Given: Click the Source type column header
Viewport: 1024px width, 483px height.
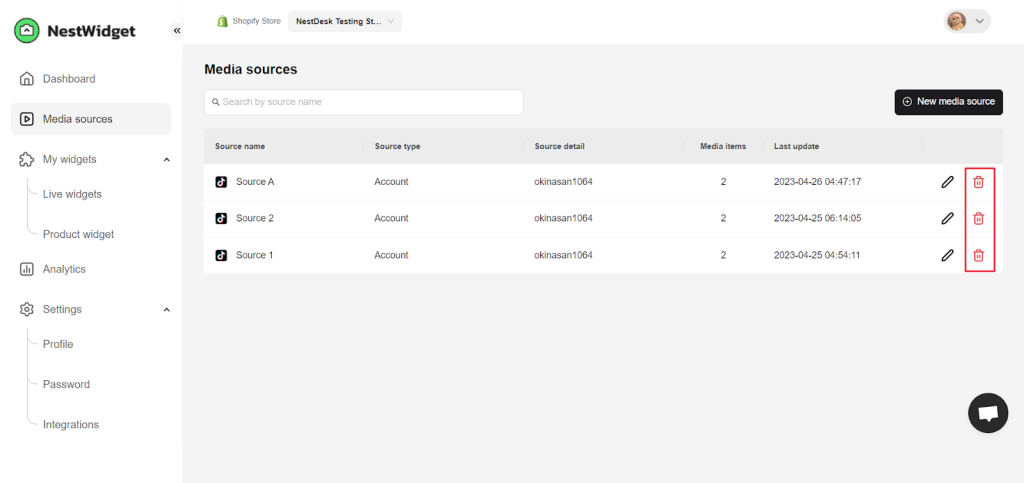Looking at the screenshot, I should (x=397, y=146).
